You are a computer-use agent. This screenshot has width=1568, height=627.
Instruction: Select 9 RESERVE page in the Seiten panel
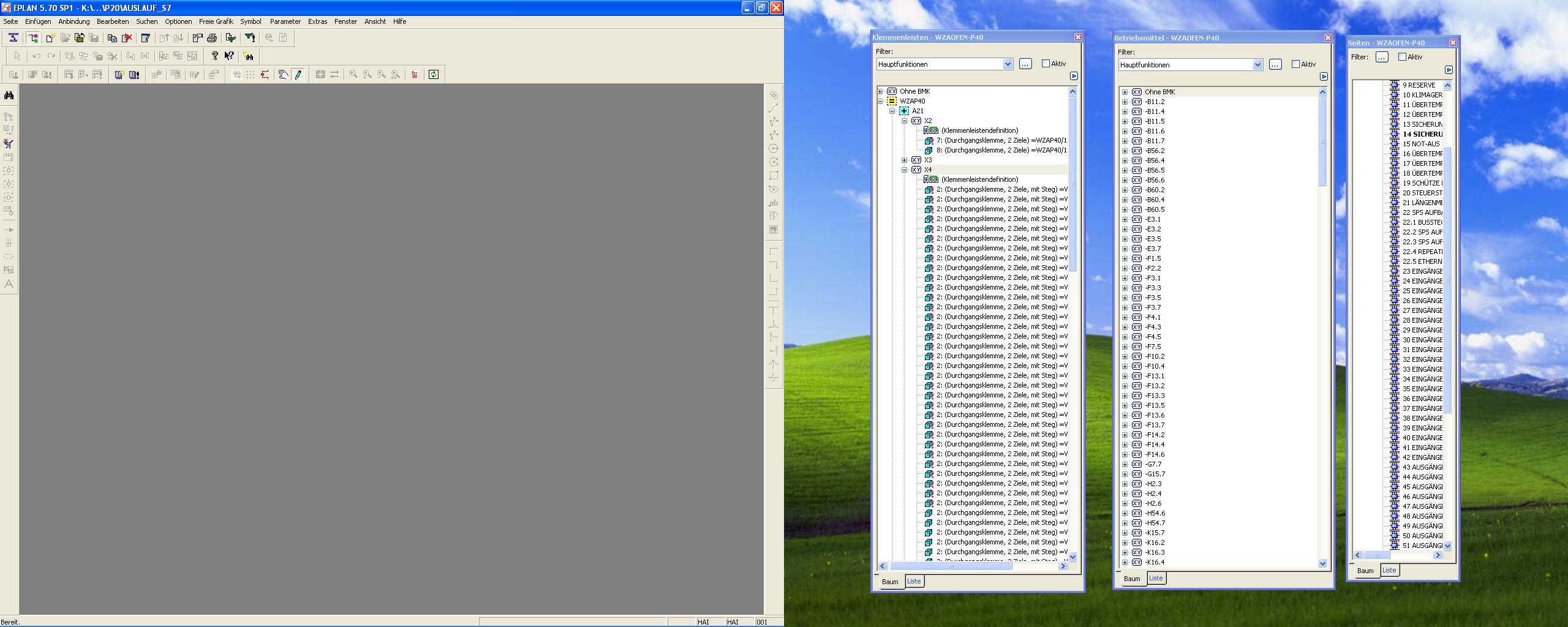(1419, 85)
